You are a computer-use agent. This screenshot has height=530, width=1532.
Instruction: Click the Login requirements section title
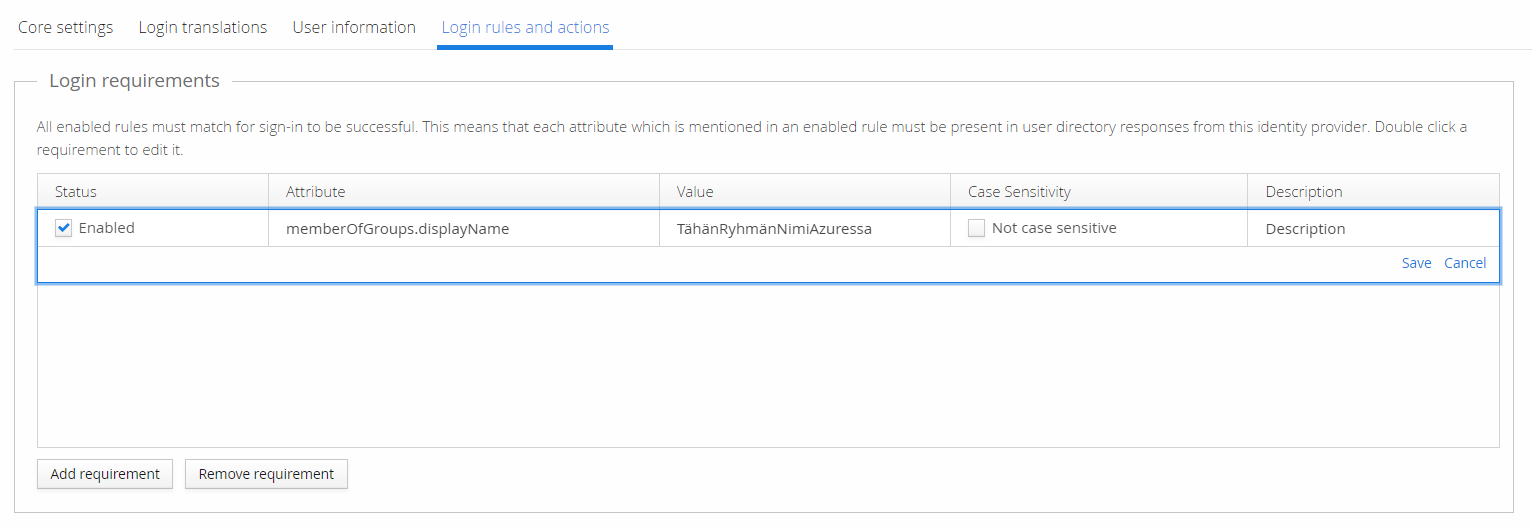click(134, 81)
